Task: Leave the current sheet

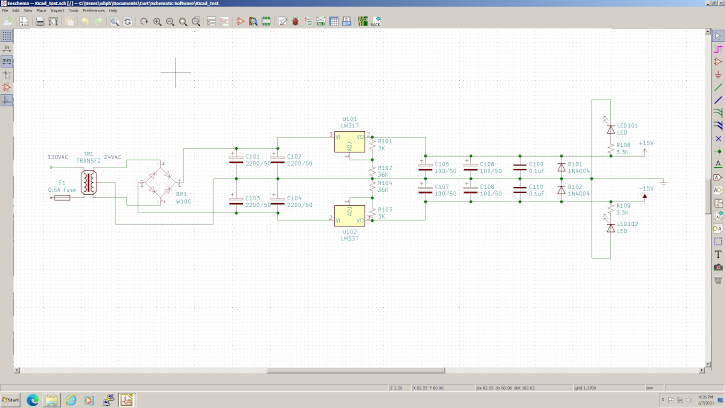Action: [x=224, y=21]
